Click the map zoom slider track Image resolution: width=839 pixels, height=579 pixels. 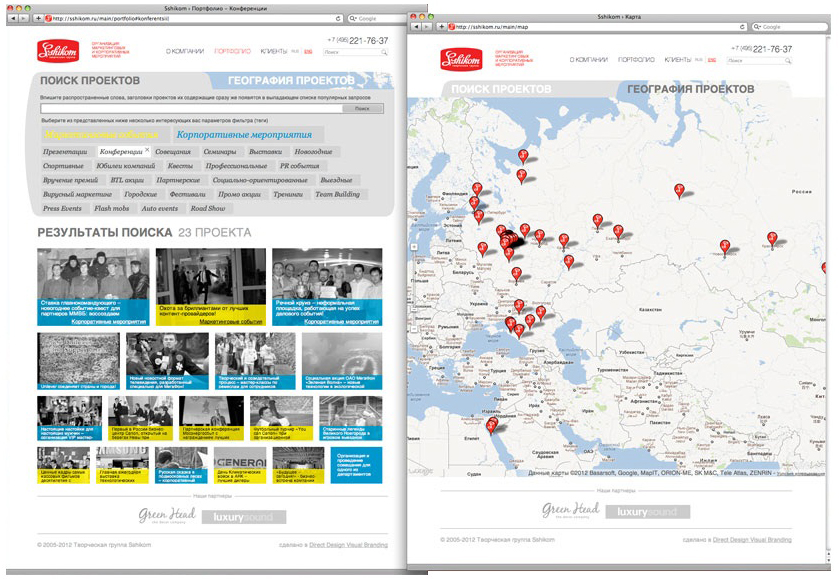pyautogui.click(x=414, y=286)
